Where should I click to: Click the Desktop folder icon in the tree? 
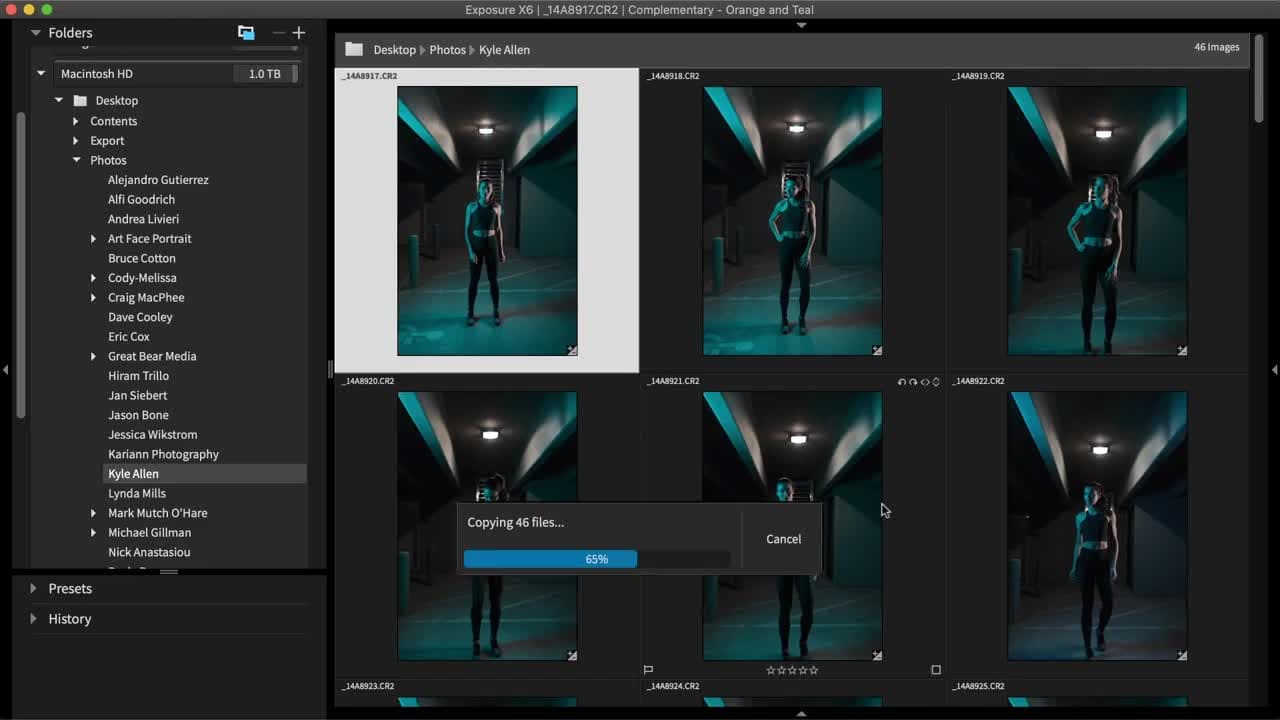80,101
